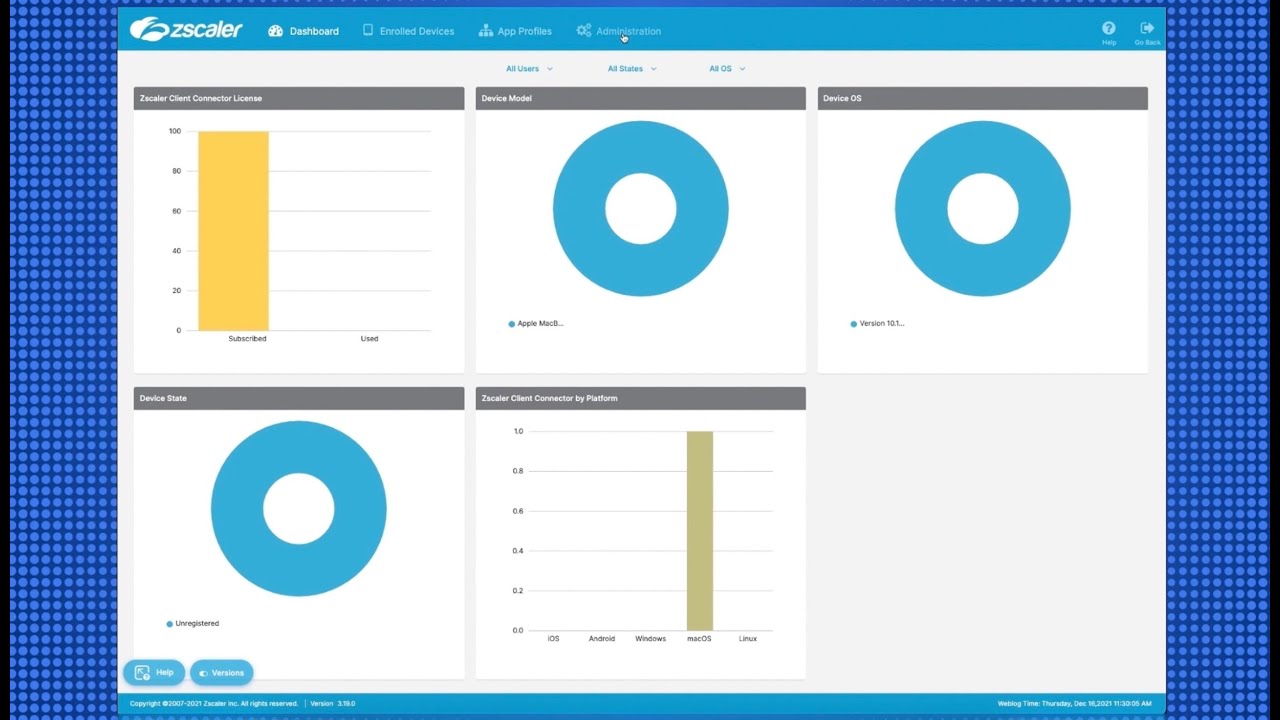Click the Zscaler Client Connector License header
Viewport: 1280px width, 720px height.
299,98
